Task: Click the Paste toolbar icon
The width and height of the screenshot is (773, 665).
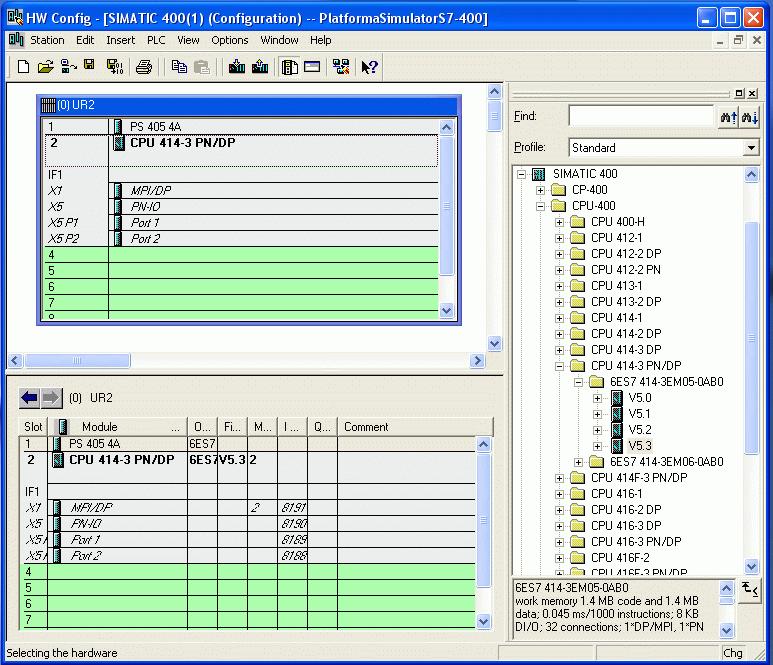Action: 202,67
